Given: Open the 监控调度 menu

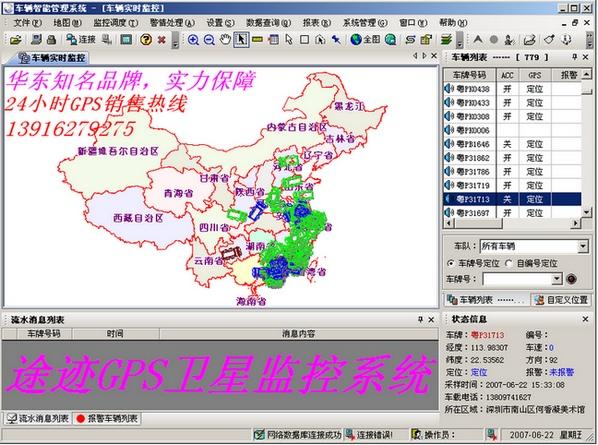Looking at the screenshot, I should pos(116,23).
